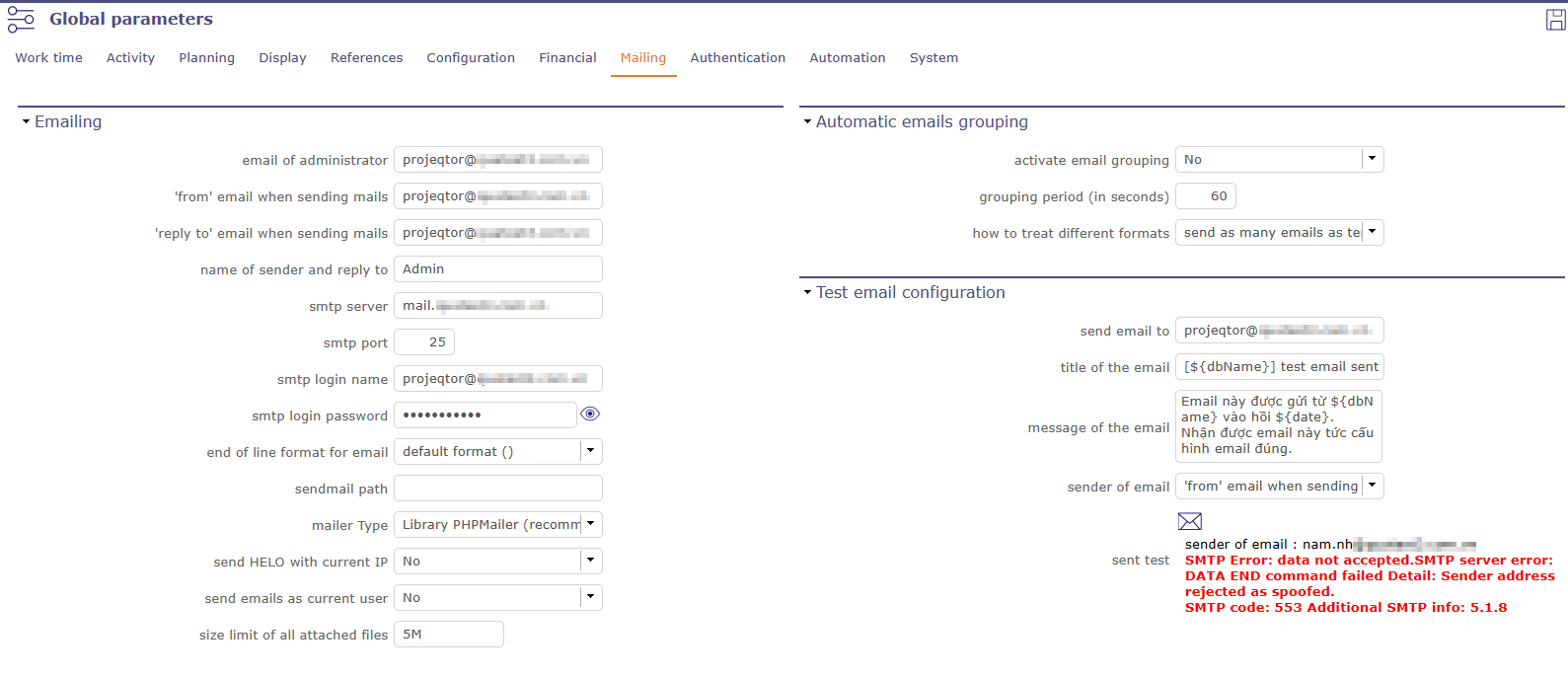The height and width of the screenshot is (678, 1568).
Task: Switch to the Authentication tab
Action: [737, 58]
